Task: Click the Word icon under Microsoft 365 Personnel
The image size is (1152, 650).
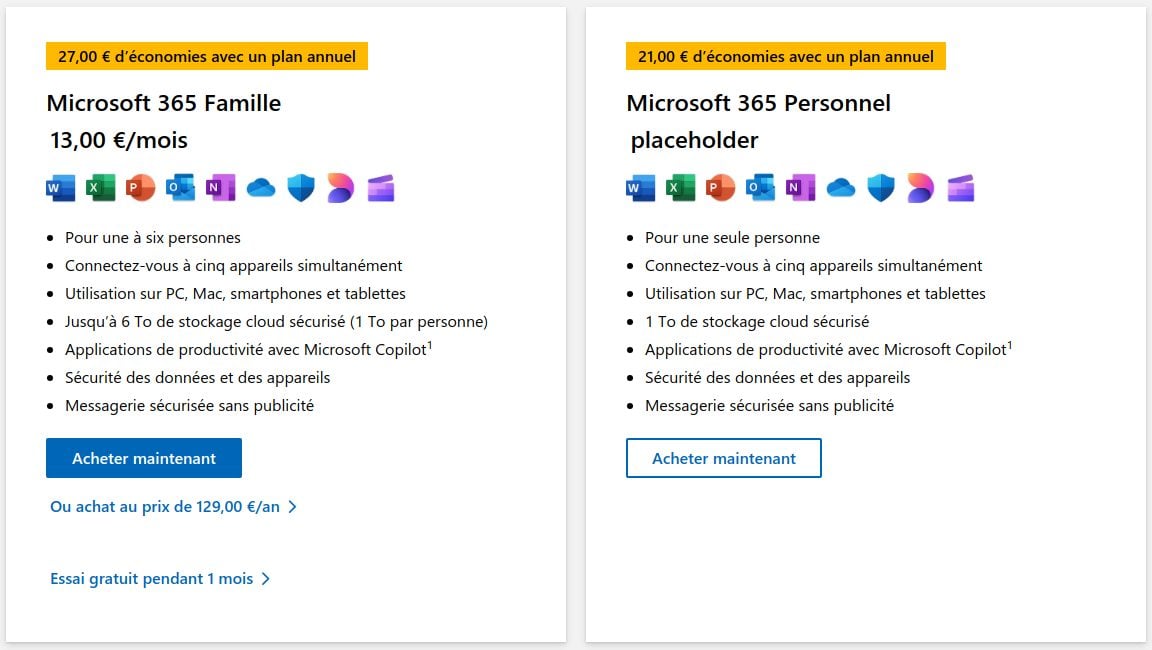Action: [x=641, y=188]
